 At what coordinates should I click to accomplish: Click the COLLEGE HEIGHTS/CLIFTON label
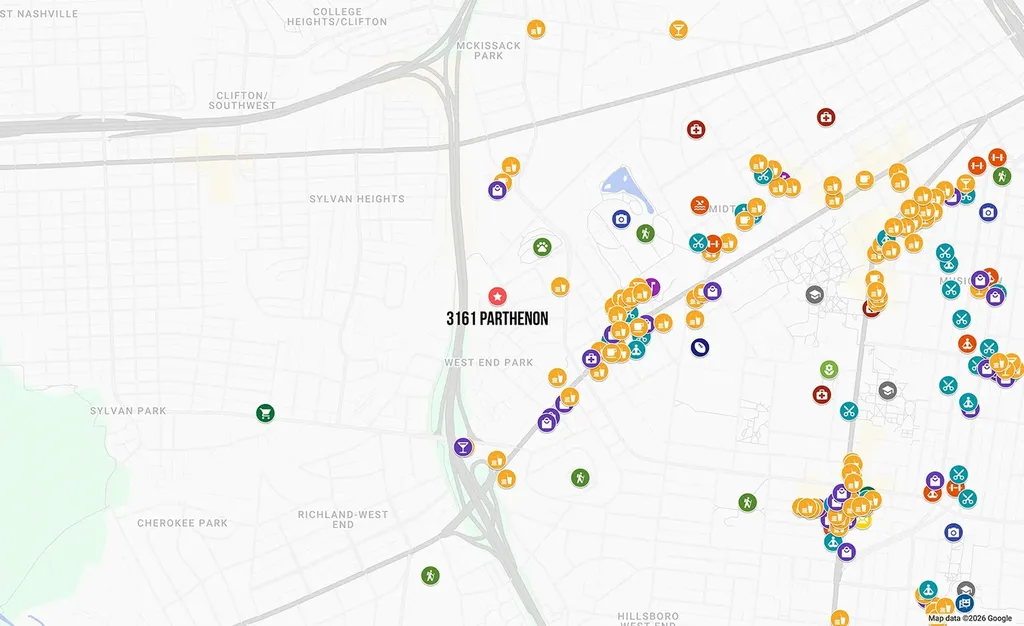tap(337, 16)
